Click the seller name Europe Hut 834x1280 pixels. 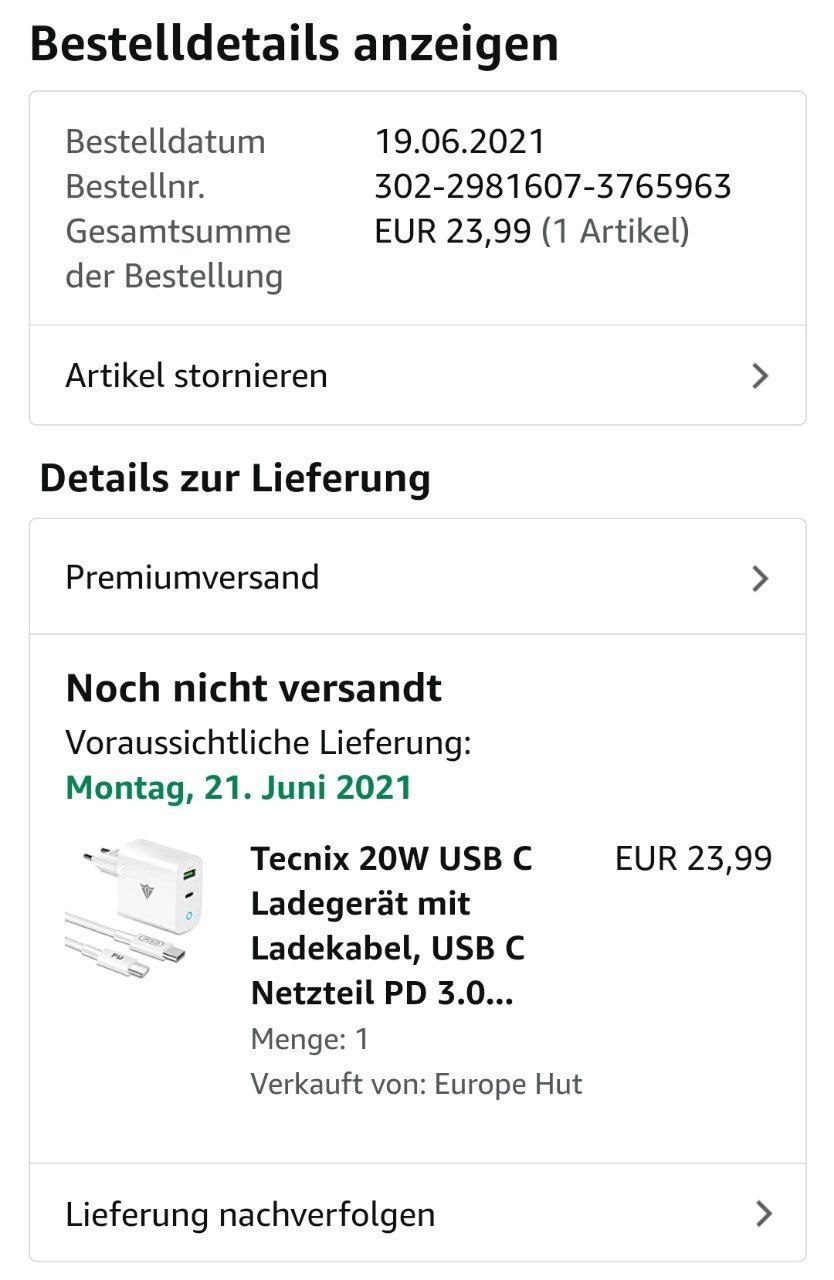tap(508, 1084)
